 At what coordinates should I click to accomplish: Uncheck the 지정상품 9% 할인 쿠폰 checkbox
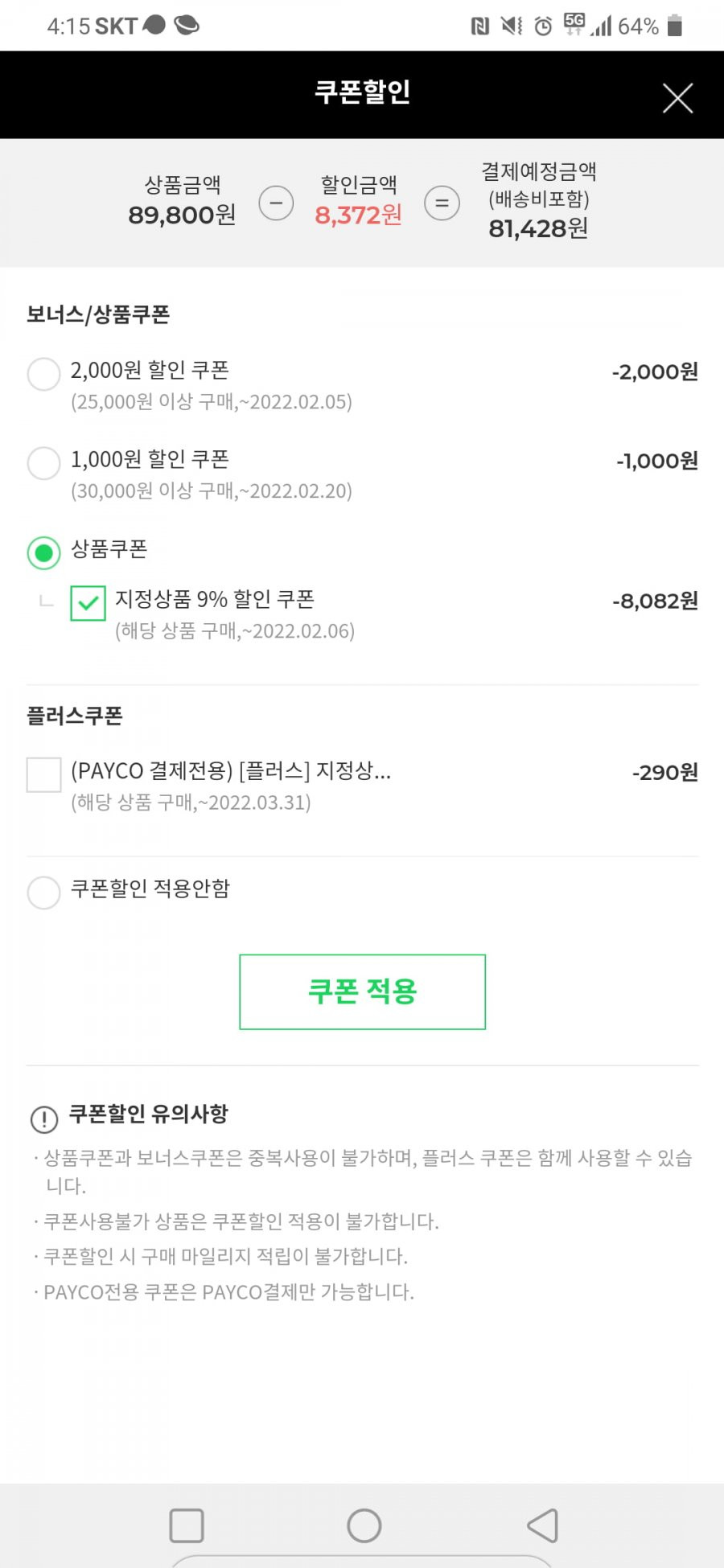click(x=88, y=603)
